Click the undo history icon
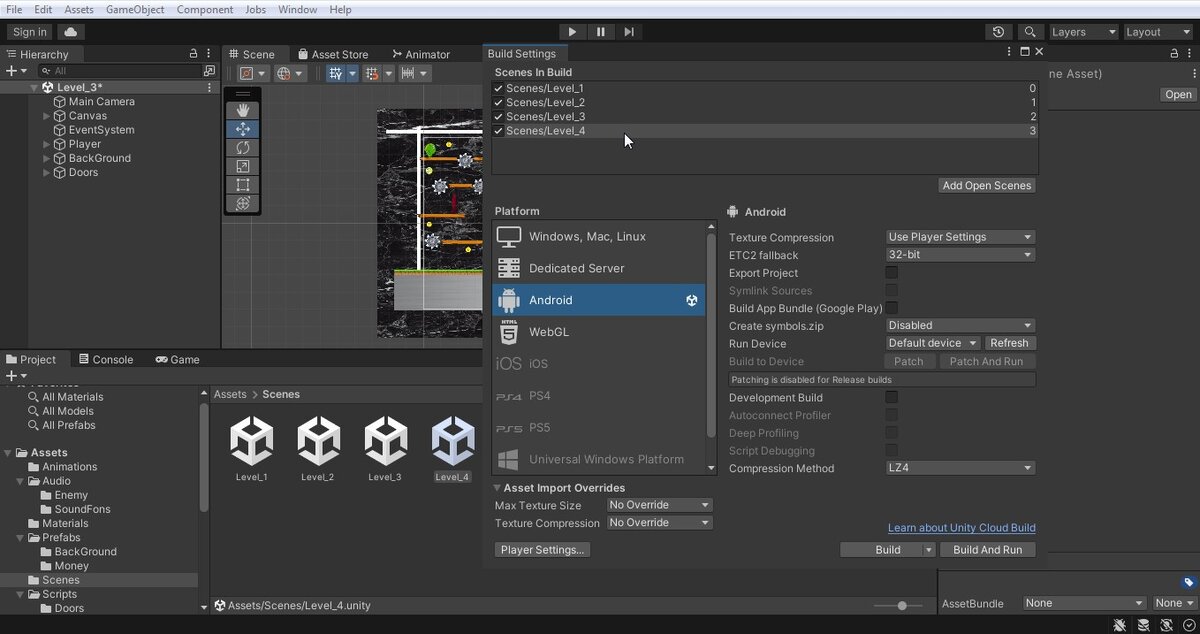Image resolution: width=1200 pixels, height=634 pixels. click(x=998, y=32)
